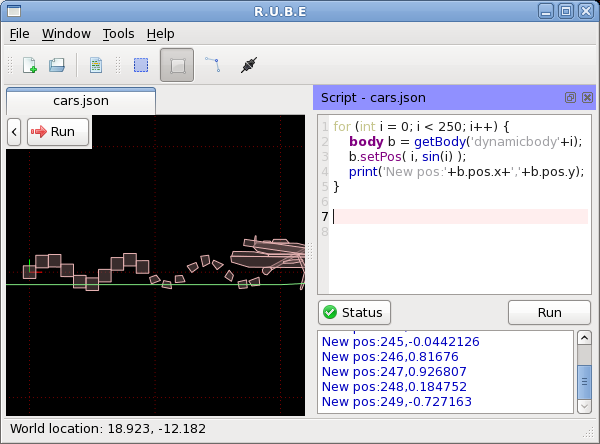The image size is (600, 444).
Task: Click the New document toolbar icon
Action: click(x=30, y=66)
